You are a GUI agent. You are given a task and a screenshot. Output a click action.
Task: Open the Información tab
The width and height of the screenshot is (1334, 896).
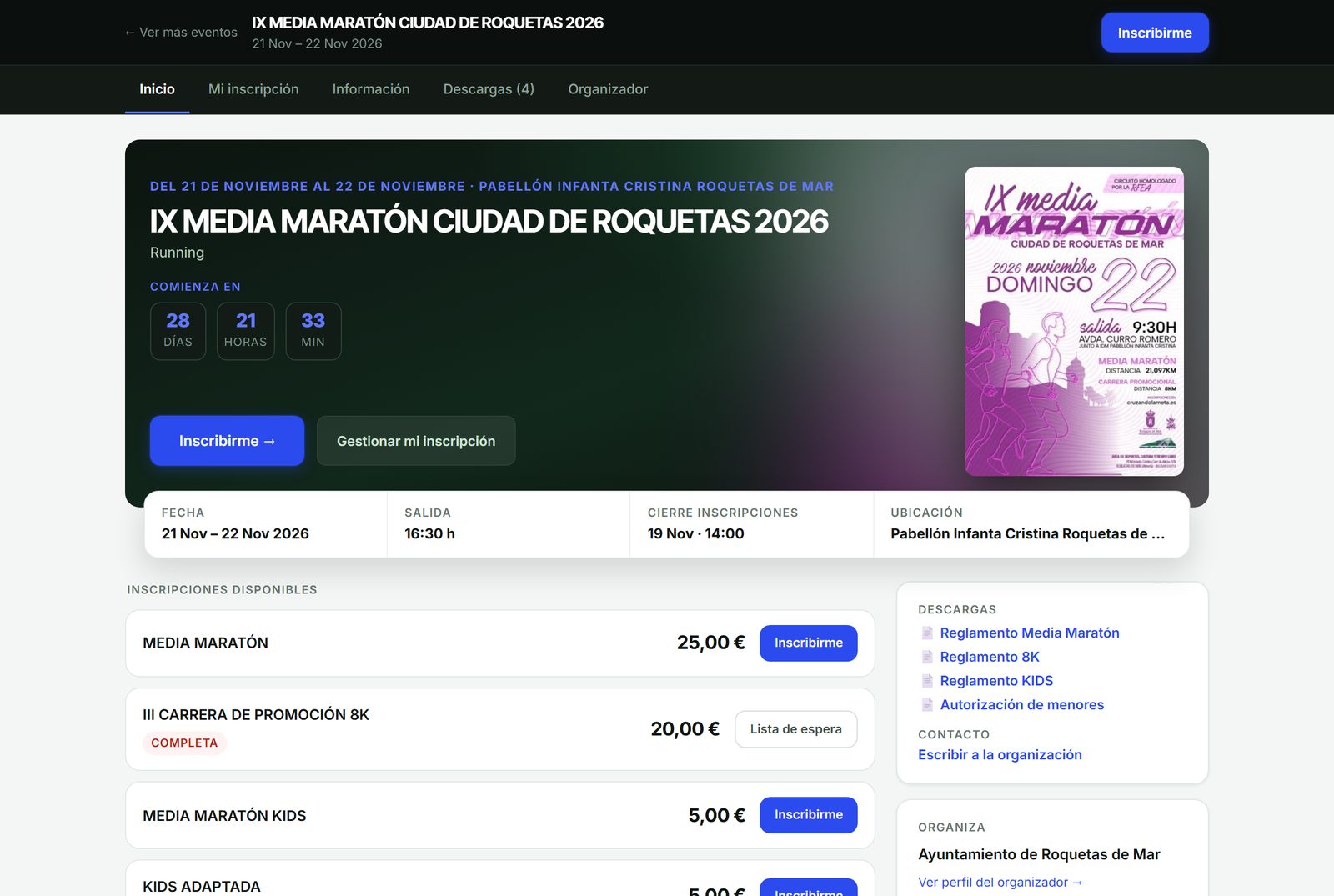(371, 89)
